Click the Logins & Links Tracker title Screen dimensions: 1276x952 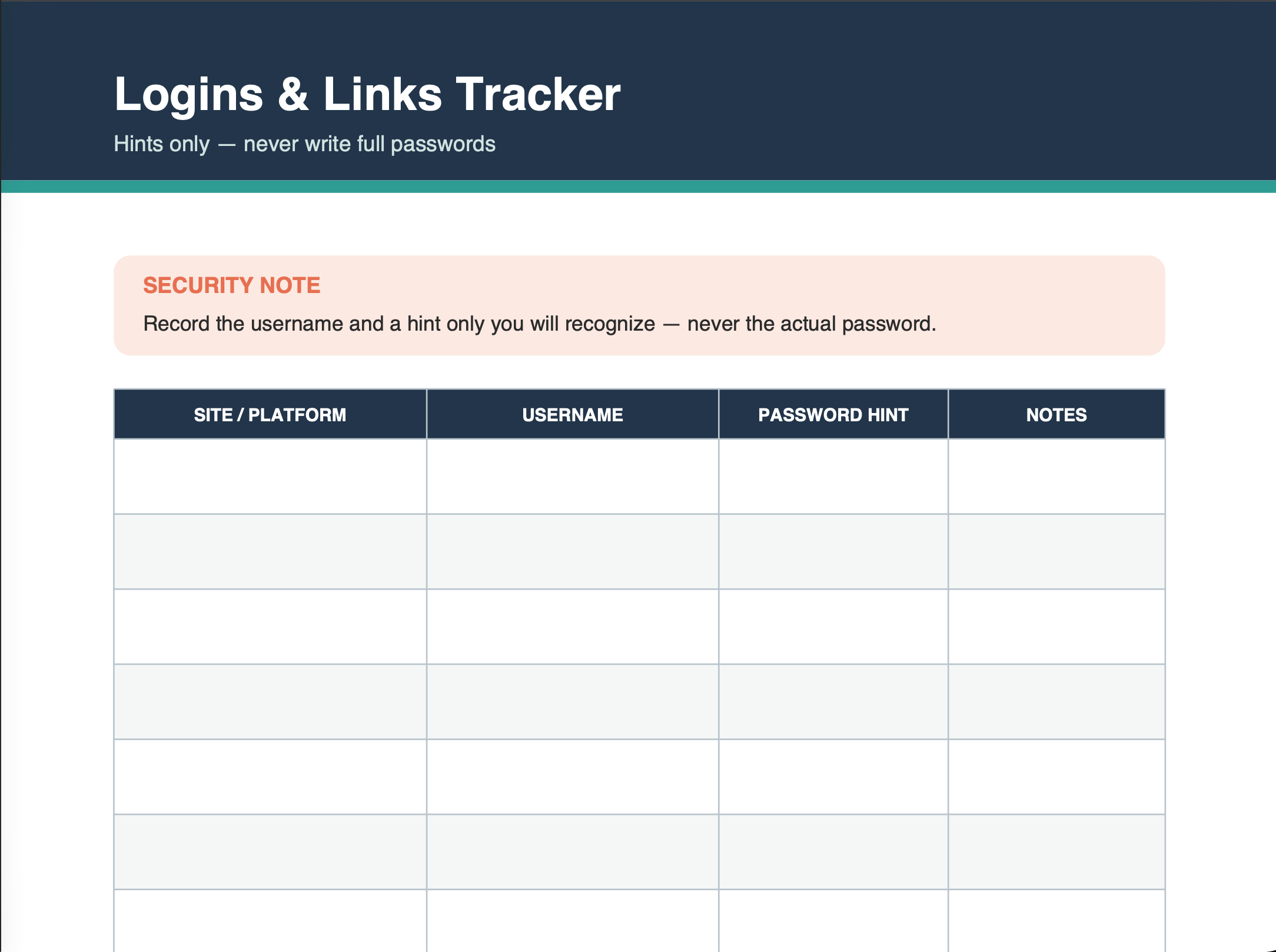click(x=367, y=95)
